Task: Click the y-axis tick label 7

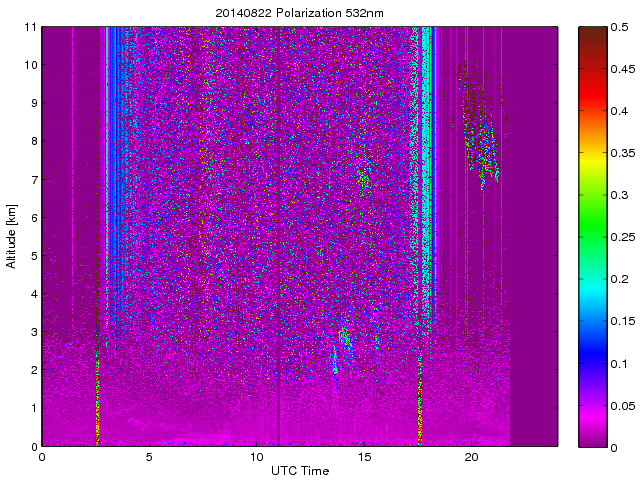Action: 33,180
